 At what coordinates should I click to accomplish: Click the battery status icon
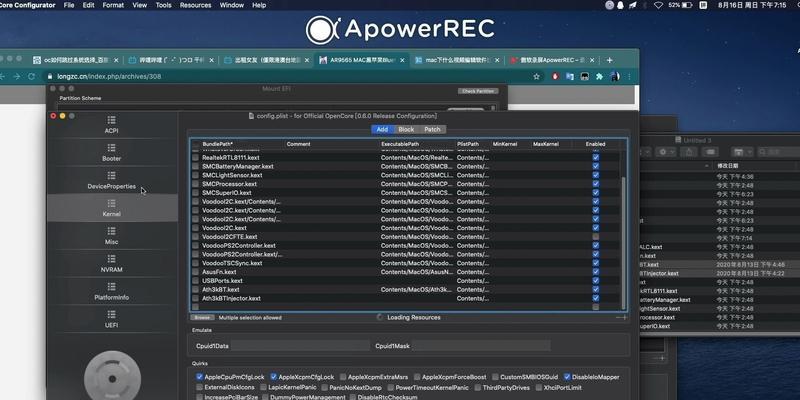[x=687, y=5]
